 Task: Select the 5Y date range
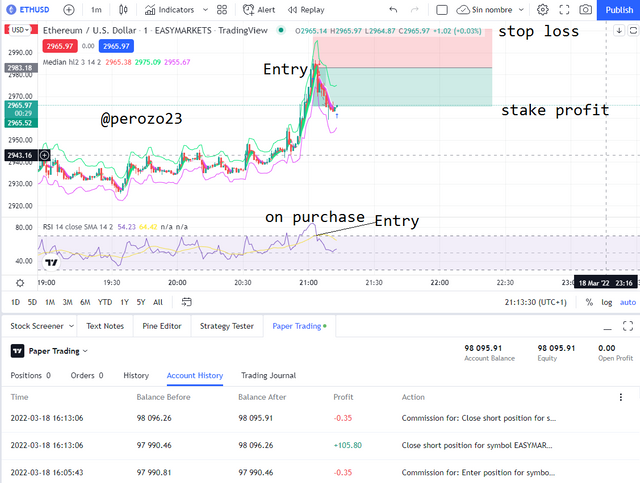coord(141,302)
